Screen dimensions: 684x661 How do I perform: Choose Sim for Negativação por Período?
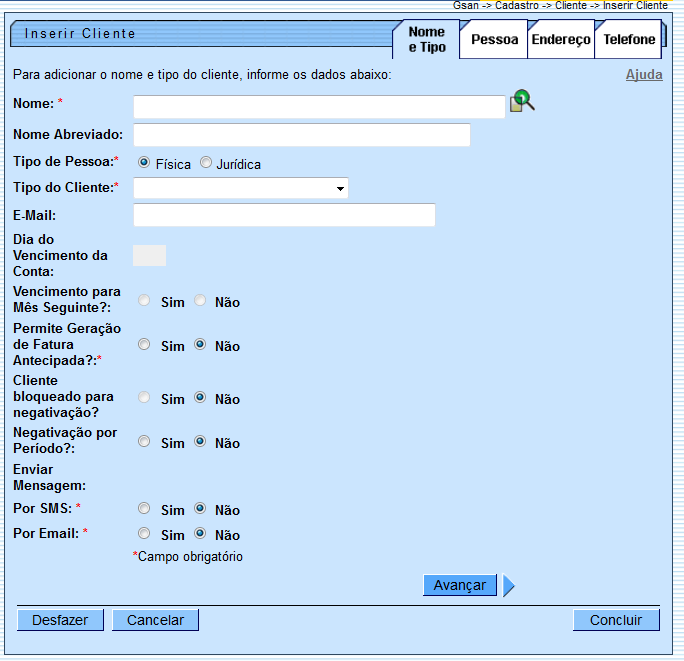point(144,441)
